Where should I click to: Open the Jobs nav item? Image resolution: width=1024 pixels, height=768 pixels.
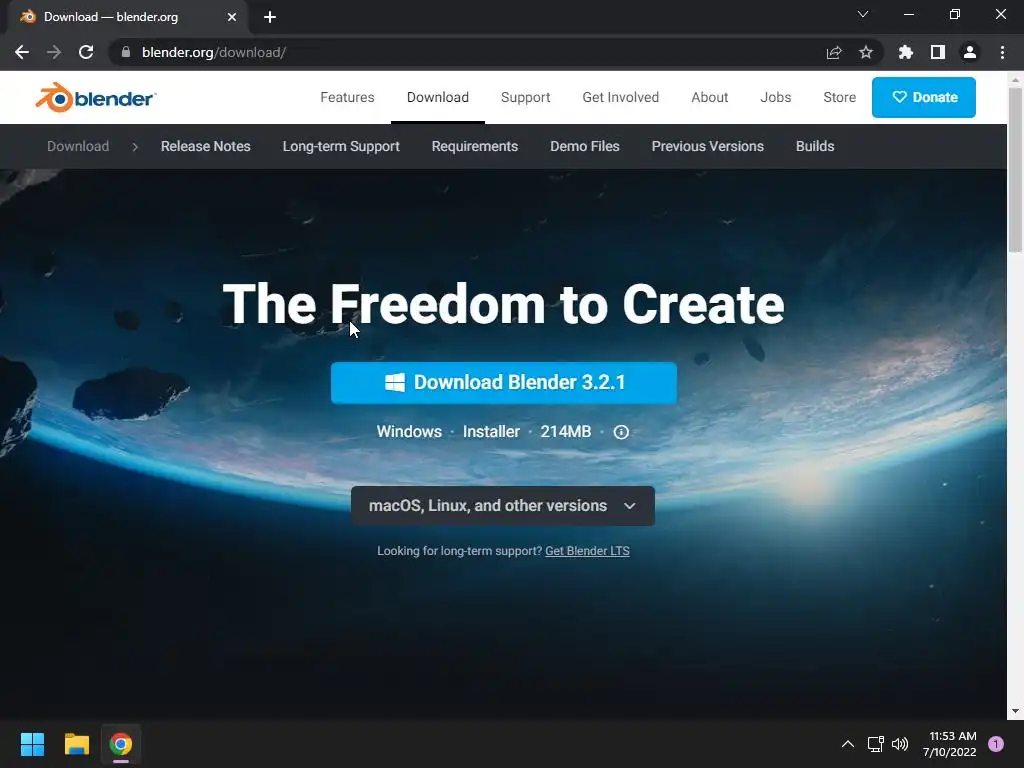776,97
